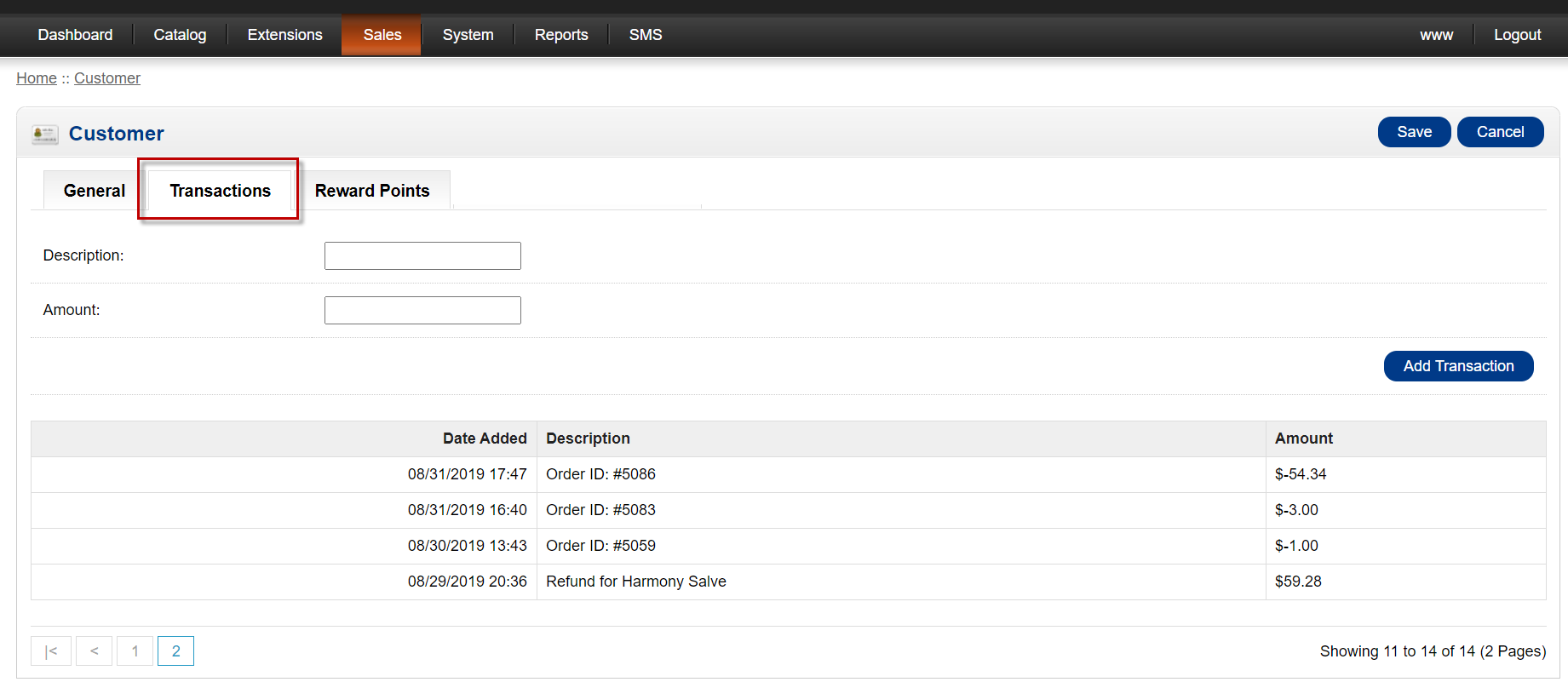Click the 08/31/2019 17:47 date cell

[284, 474]
